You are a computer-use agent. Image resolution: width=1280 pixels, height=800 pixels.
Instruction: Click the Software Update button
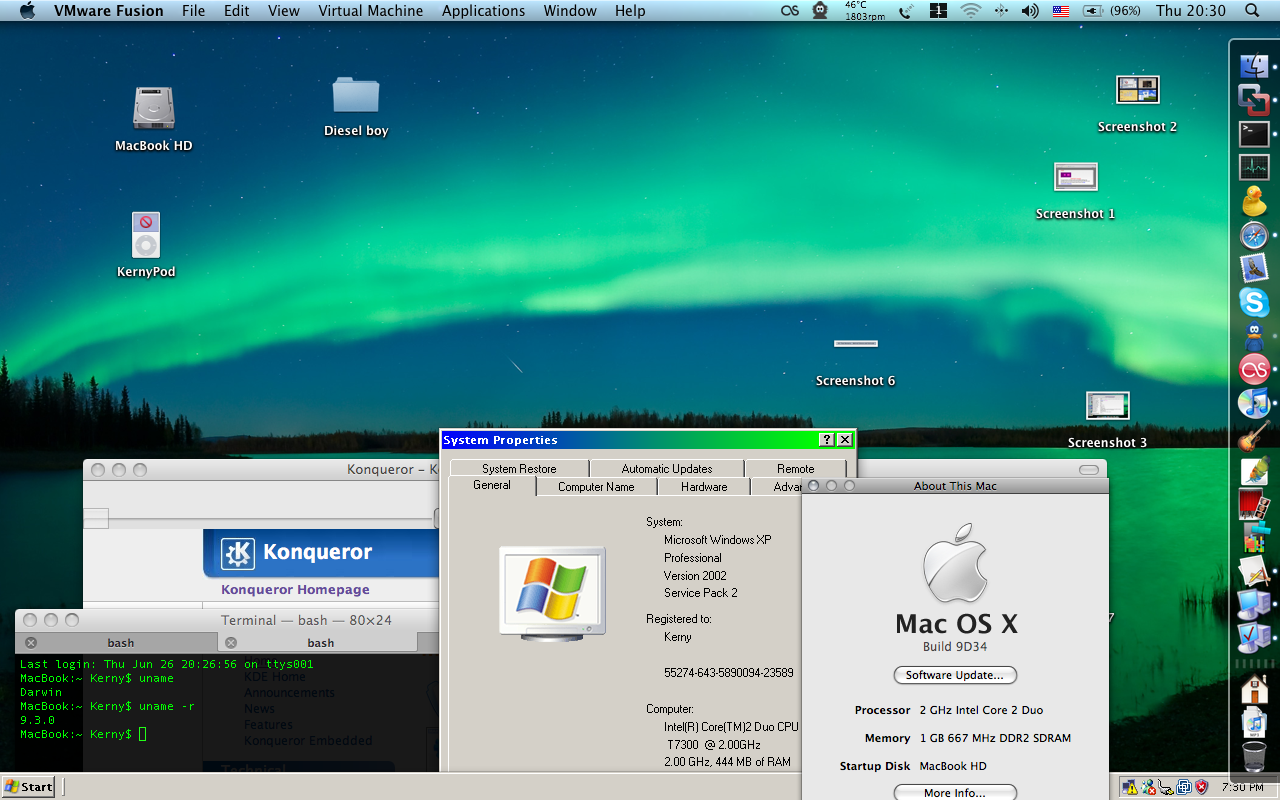(955, 675)
